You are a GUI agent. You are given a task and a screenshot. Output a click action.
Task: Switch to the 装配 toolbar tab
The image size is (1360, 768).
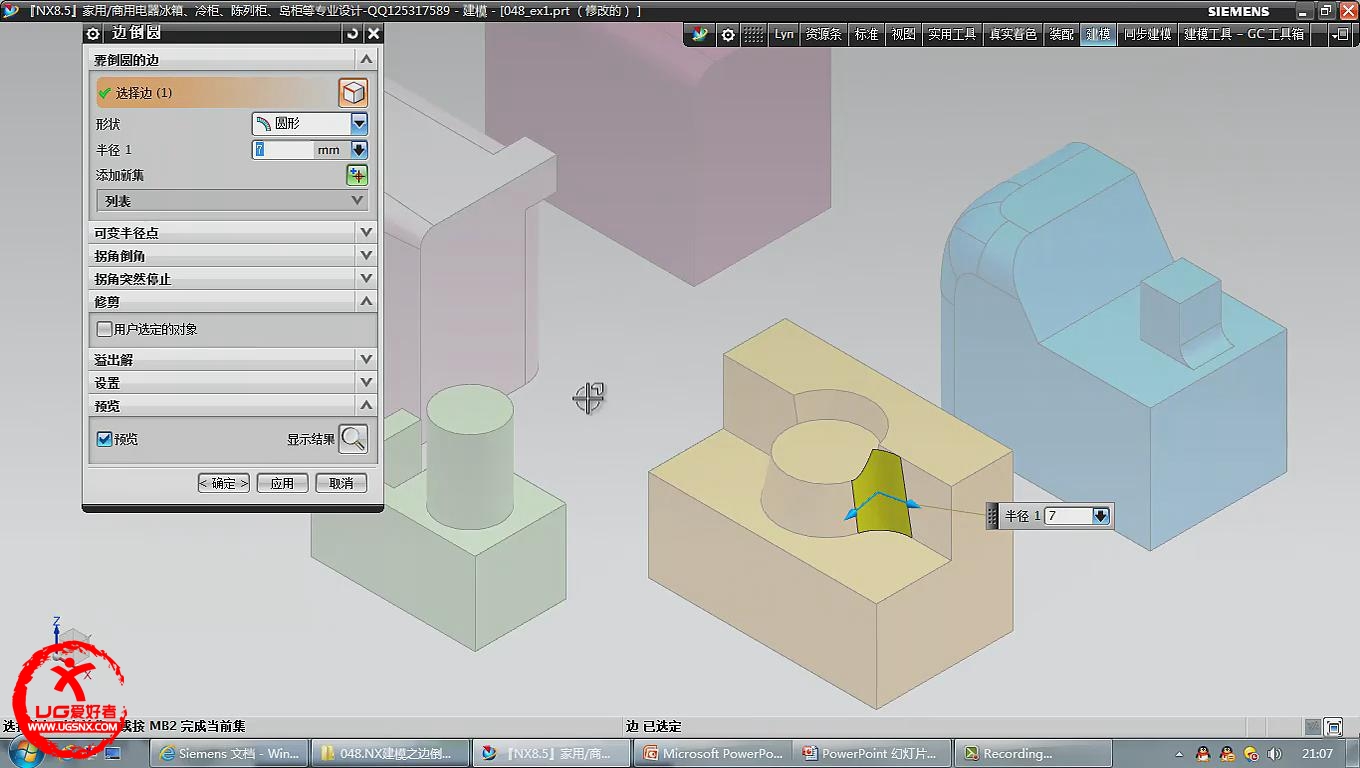tap(1061, 34)
